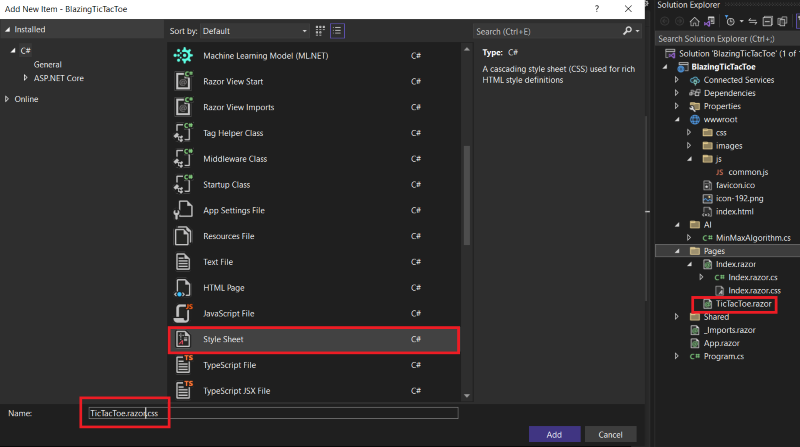Choose JavaScript File template
Viewport: 800px width, 447px height.
314,313
